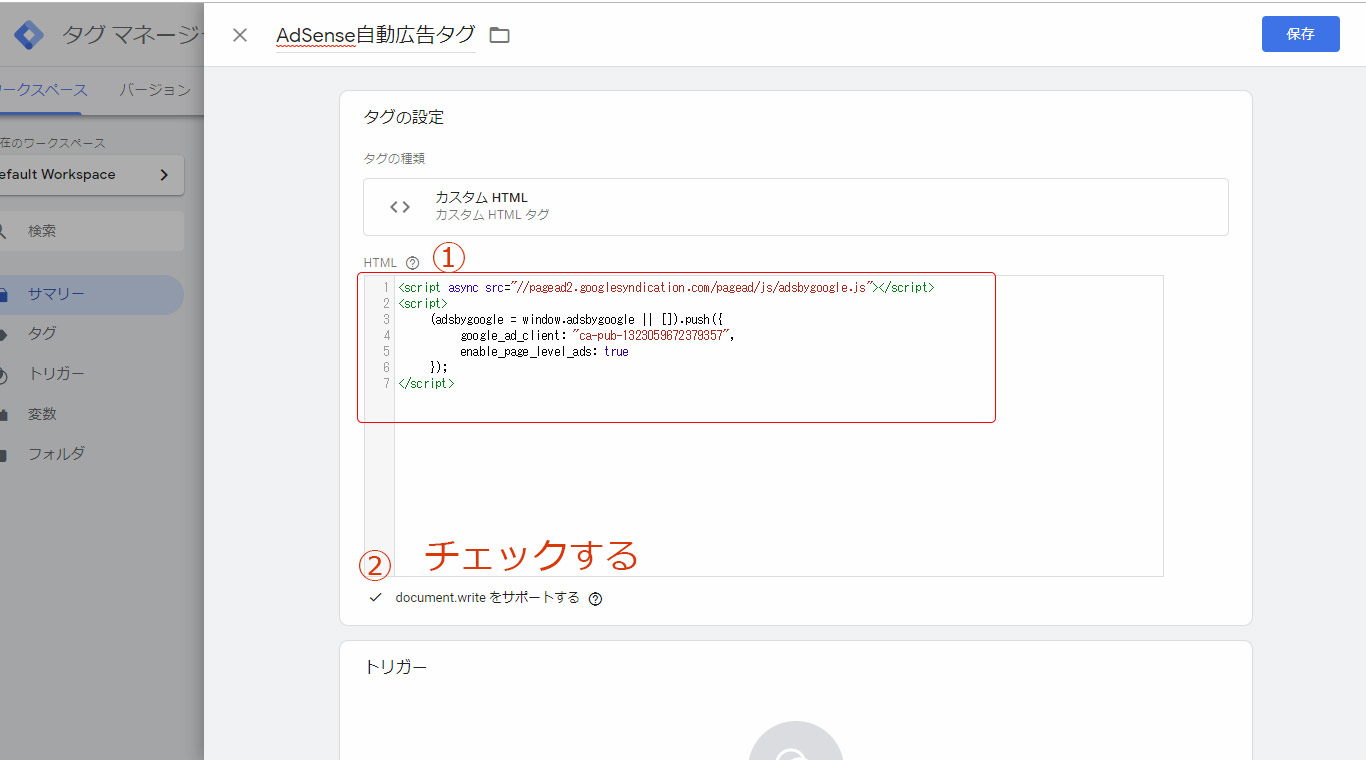The width and height of the screenshot is (1366, 768).
Task: Save the tag with 保存 button
Action: point(1300,34)
